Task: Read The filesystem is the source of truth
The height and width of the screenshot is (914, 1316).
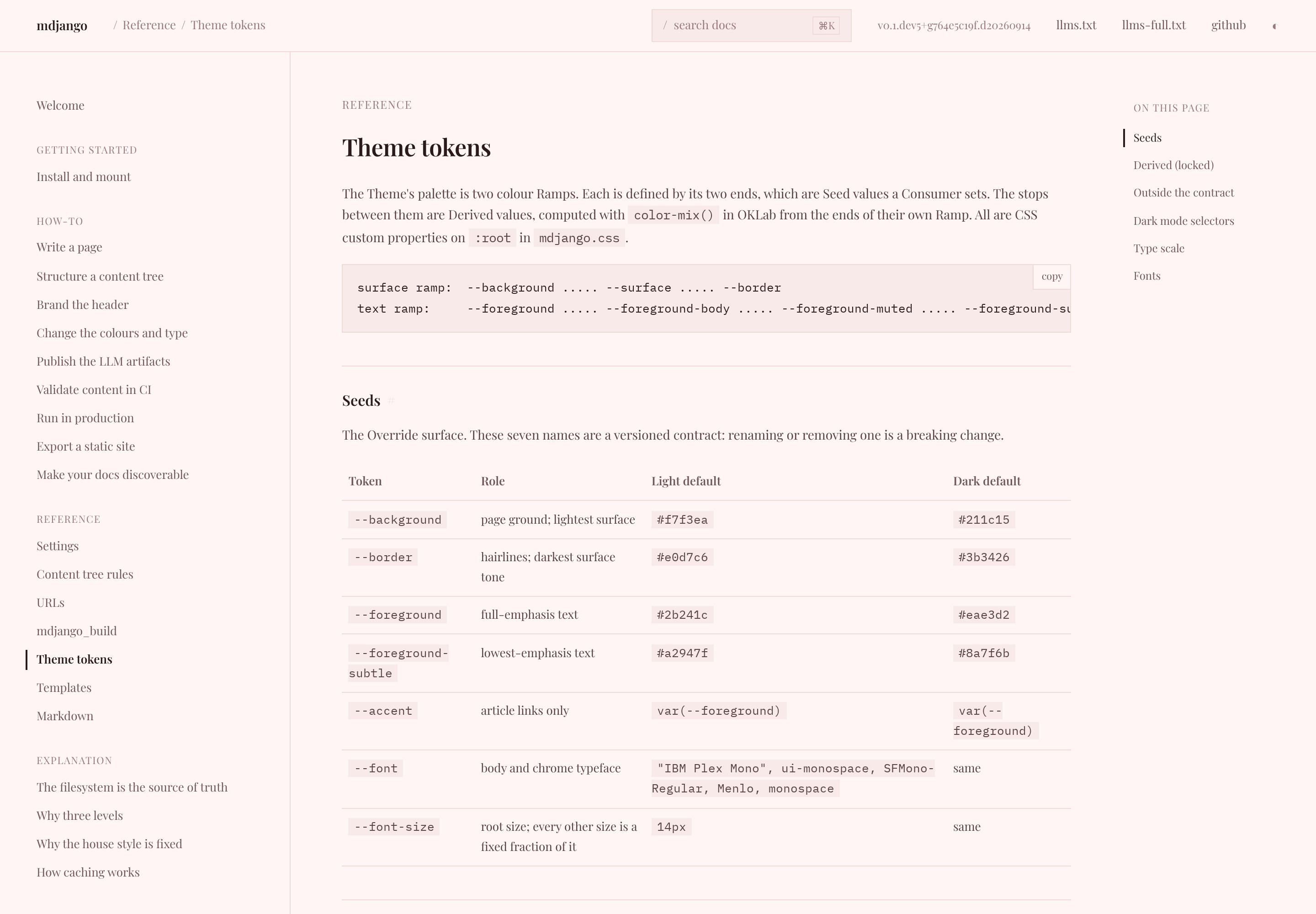Action: 133,787
